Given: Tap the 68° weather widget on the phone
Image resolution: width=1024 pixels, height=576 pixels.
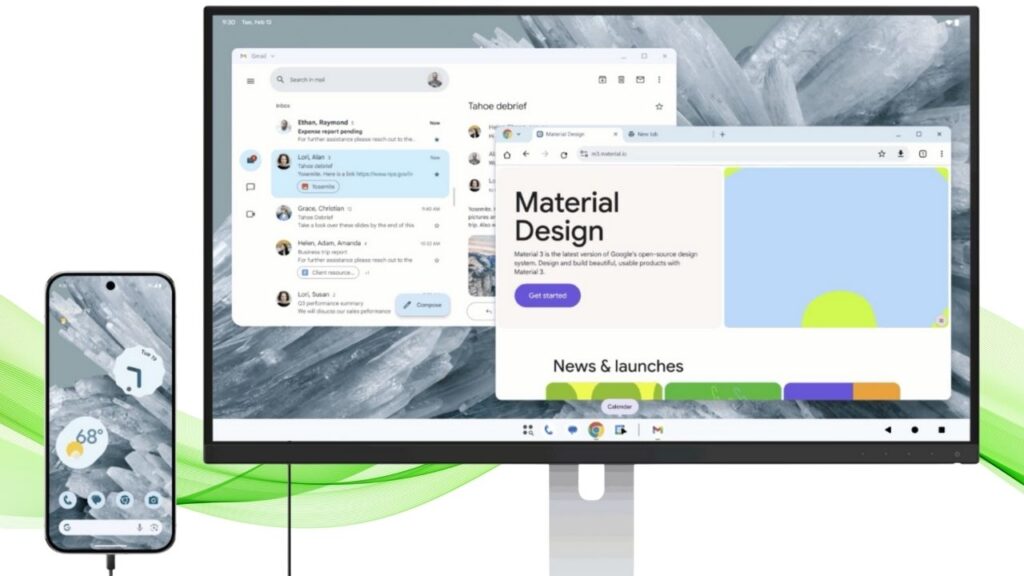Looking at the screenshot, I should [x=84, y=443].
